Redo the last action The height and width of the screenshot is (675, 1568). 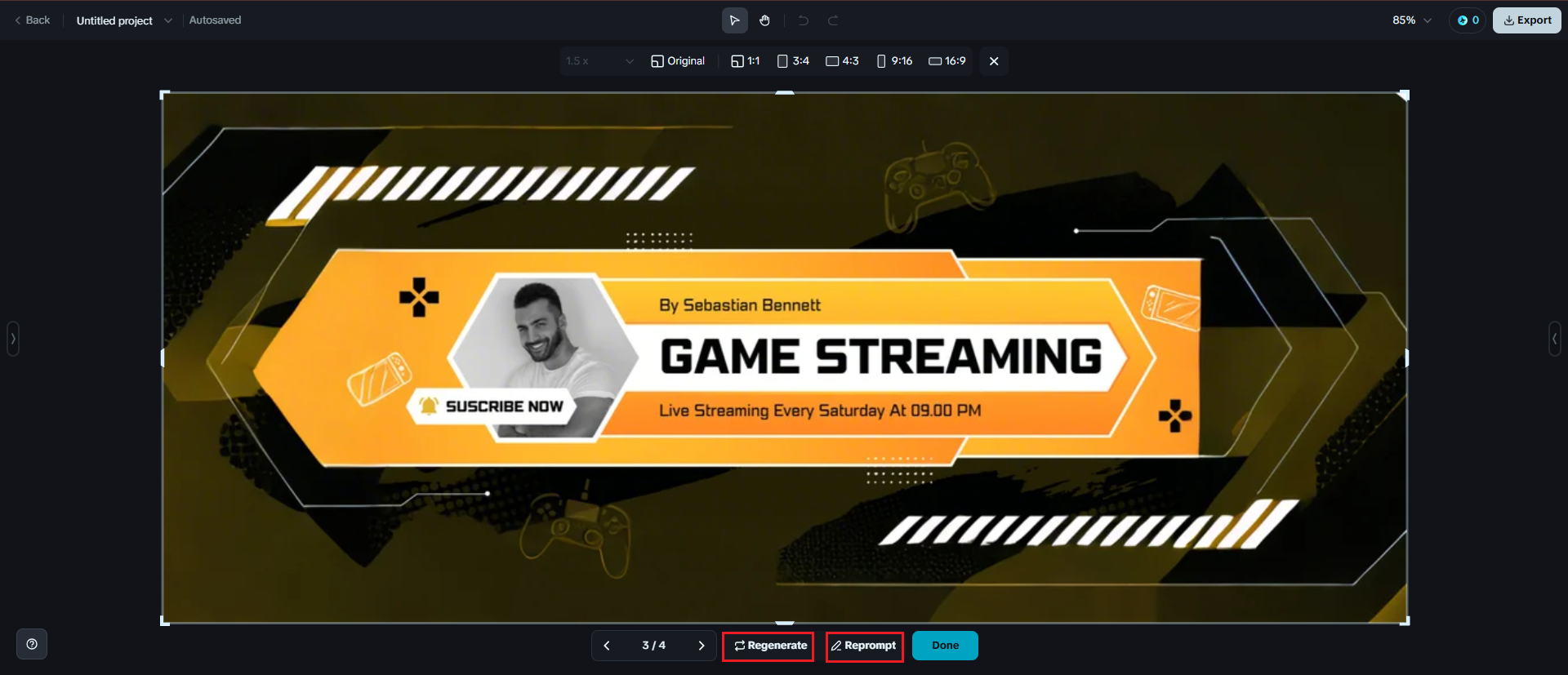(x=833, y=20)
